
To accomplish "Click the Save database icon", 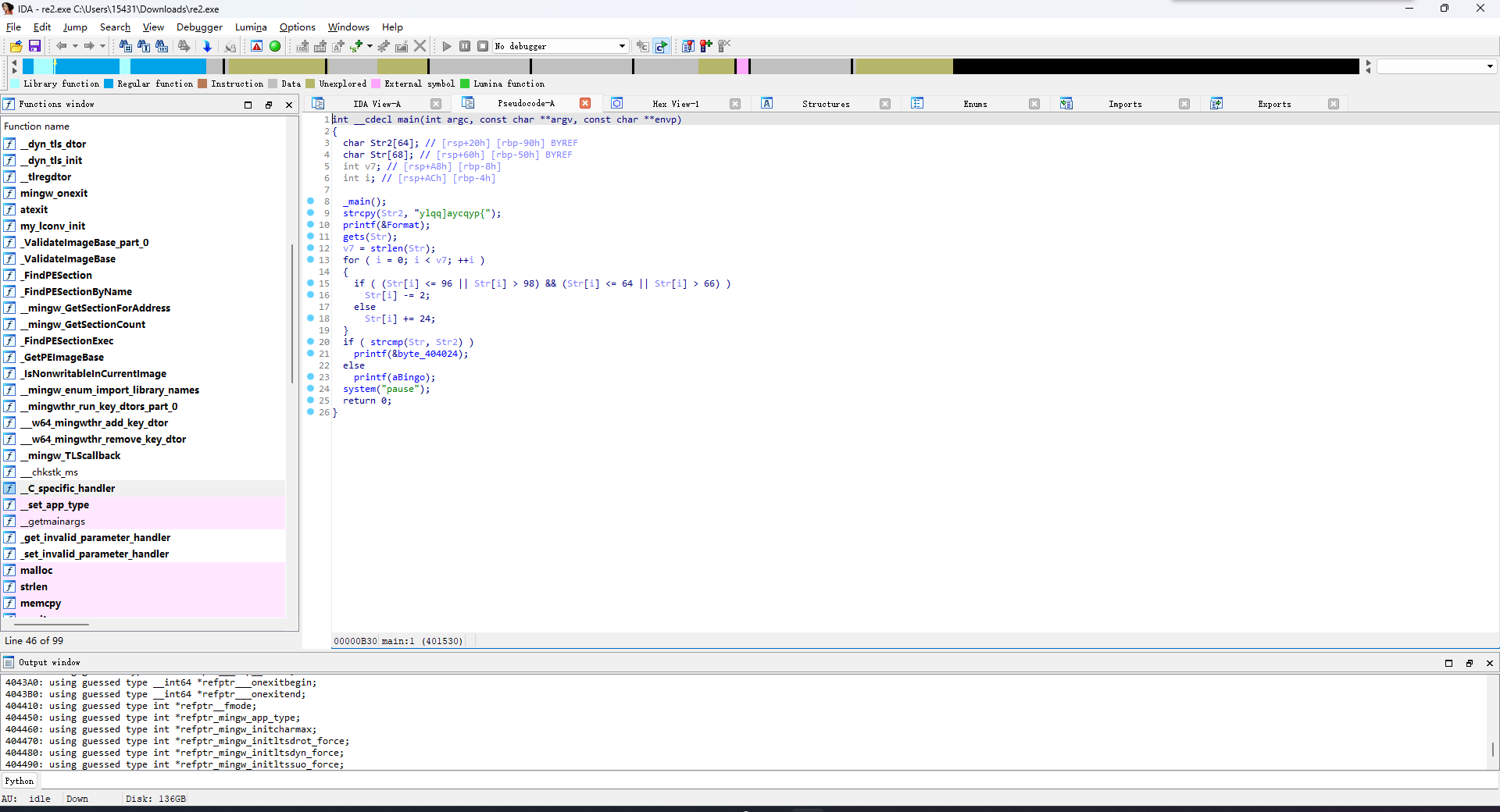I will pyautogui.click(x=34, y=46).
